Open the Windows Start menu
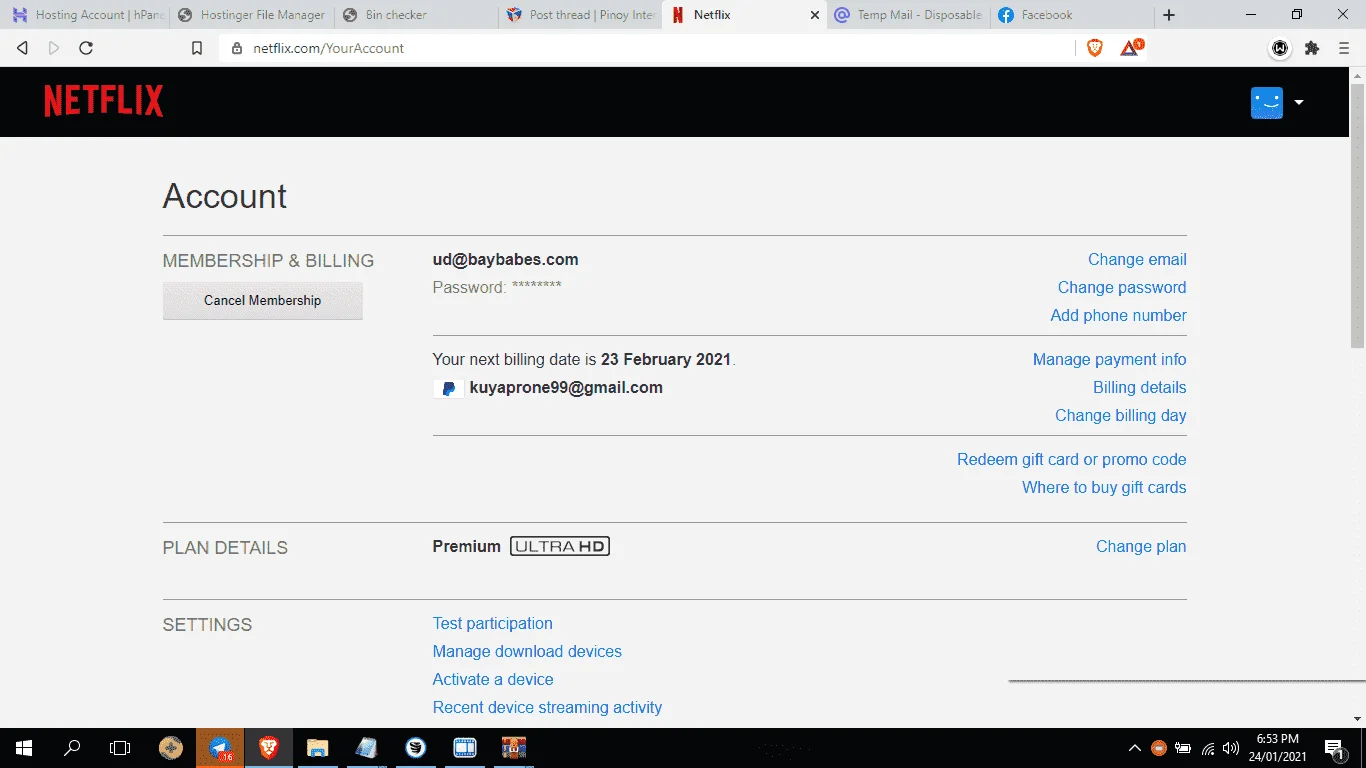The width and height of the screenshot is (1366, 768). (x=23, y=748)
